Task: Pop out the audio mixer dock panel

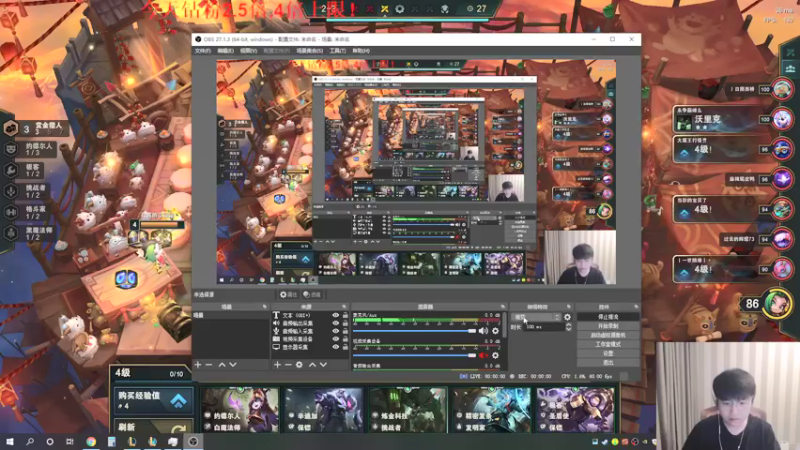Action: tap(503, 307)
